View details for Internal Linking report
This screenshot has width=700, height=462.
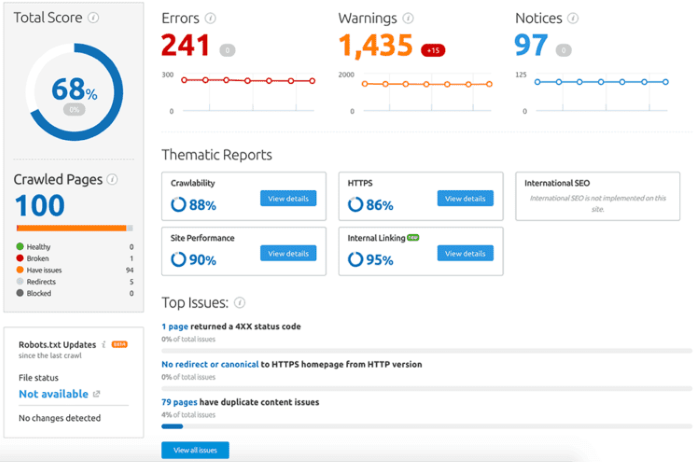click(x=465, y=253)
